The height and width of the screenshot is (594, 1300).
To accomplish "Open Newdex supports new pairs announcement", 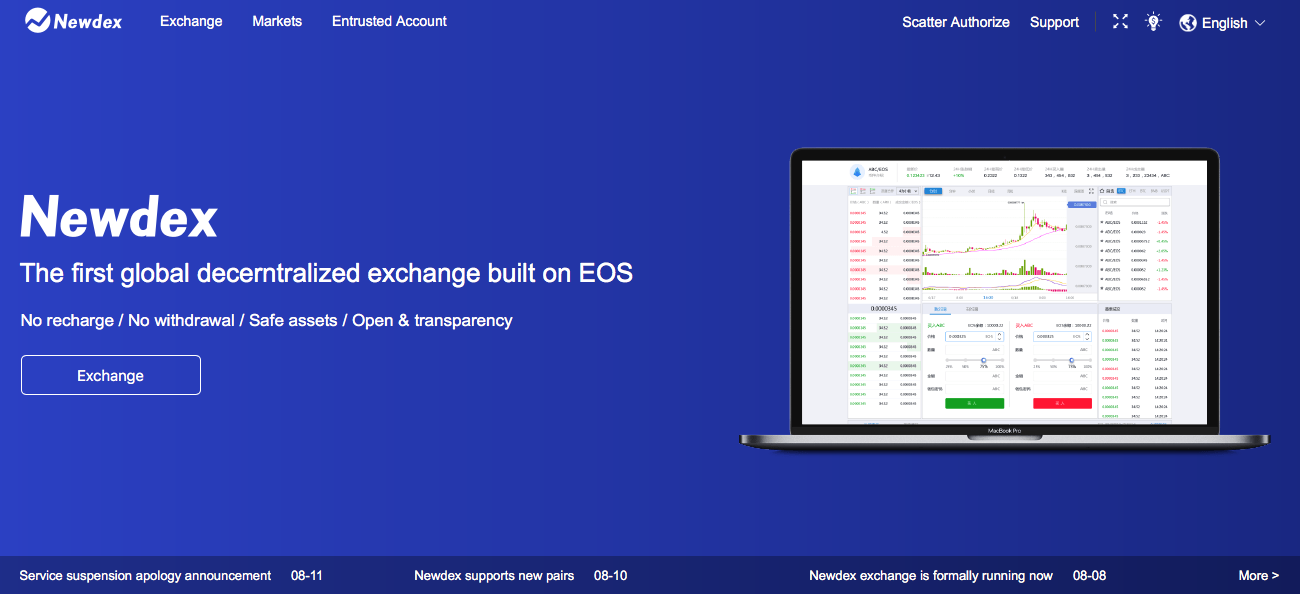I will pyautogui.click(x=494, y=575).
